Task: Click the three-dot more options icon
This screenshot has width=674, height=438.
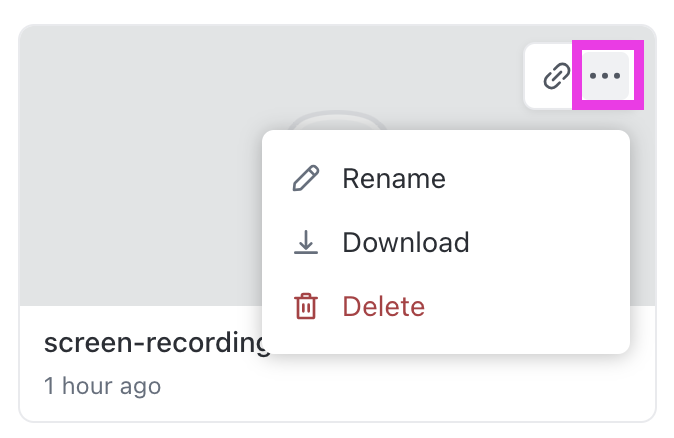Action: [x=606, y=76]
